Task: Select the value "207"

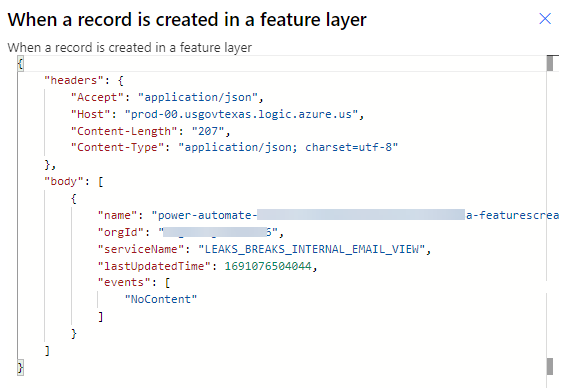Action: tap(208, 131)
